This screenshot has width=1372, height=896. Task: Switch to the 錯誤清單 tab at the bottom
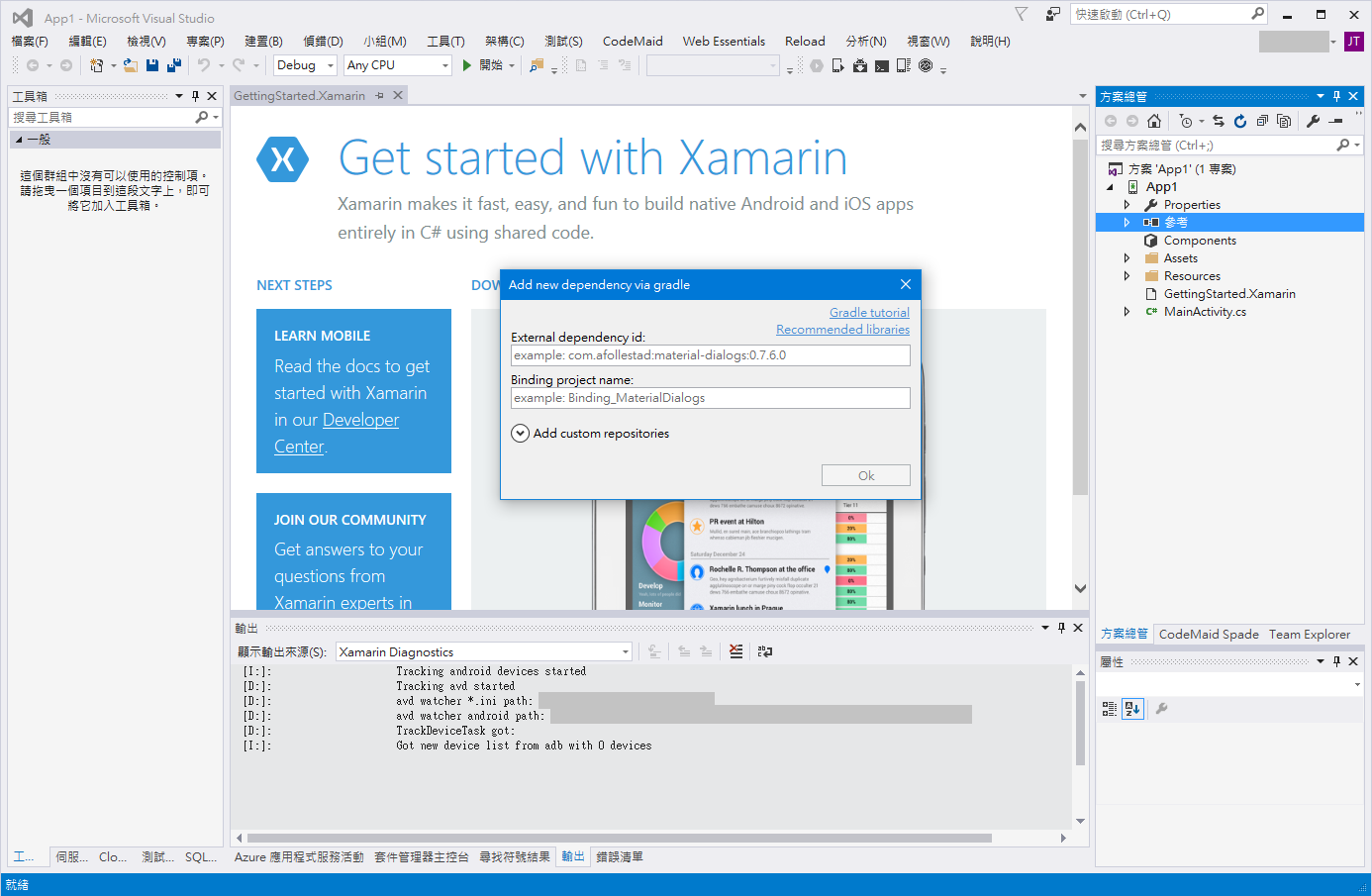tap(620, 857)
